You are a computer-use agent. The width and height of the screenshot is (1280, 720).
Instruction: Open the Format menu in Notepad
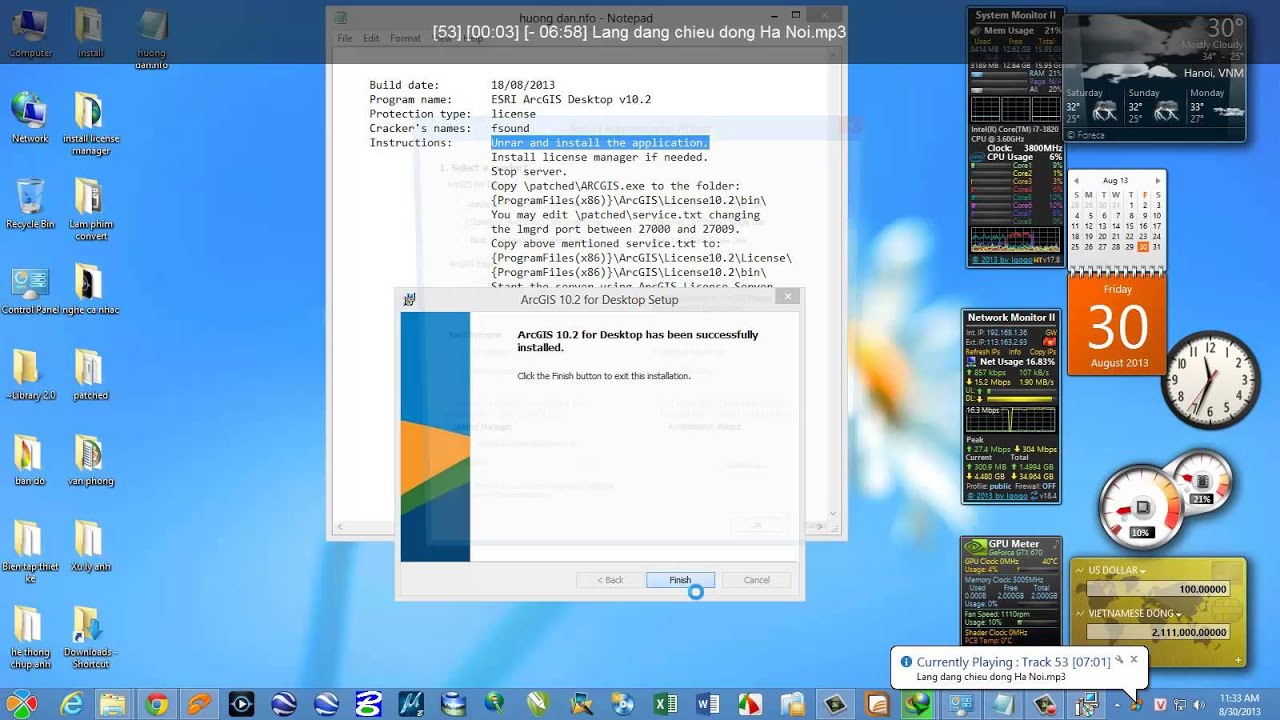click(x=405, y=38)
